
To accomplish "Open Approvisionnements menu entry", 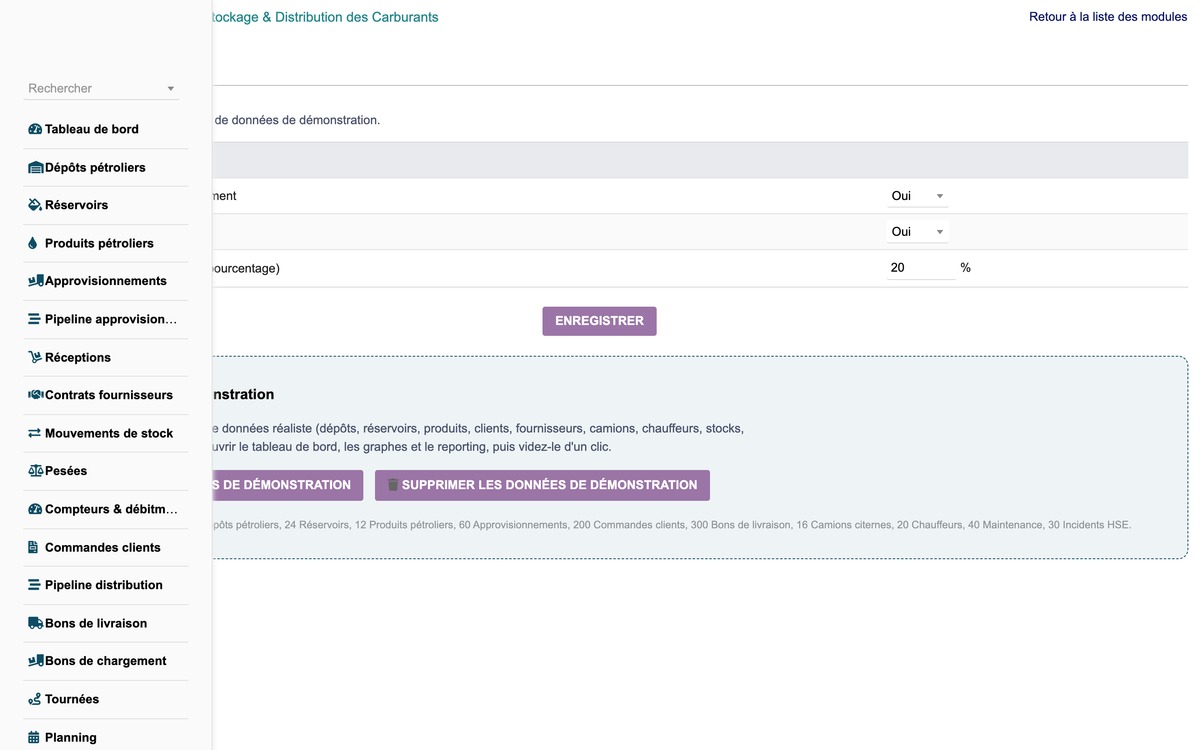I will click(106, 281).
